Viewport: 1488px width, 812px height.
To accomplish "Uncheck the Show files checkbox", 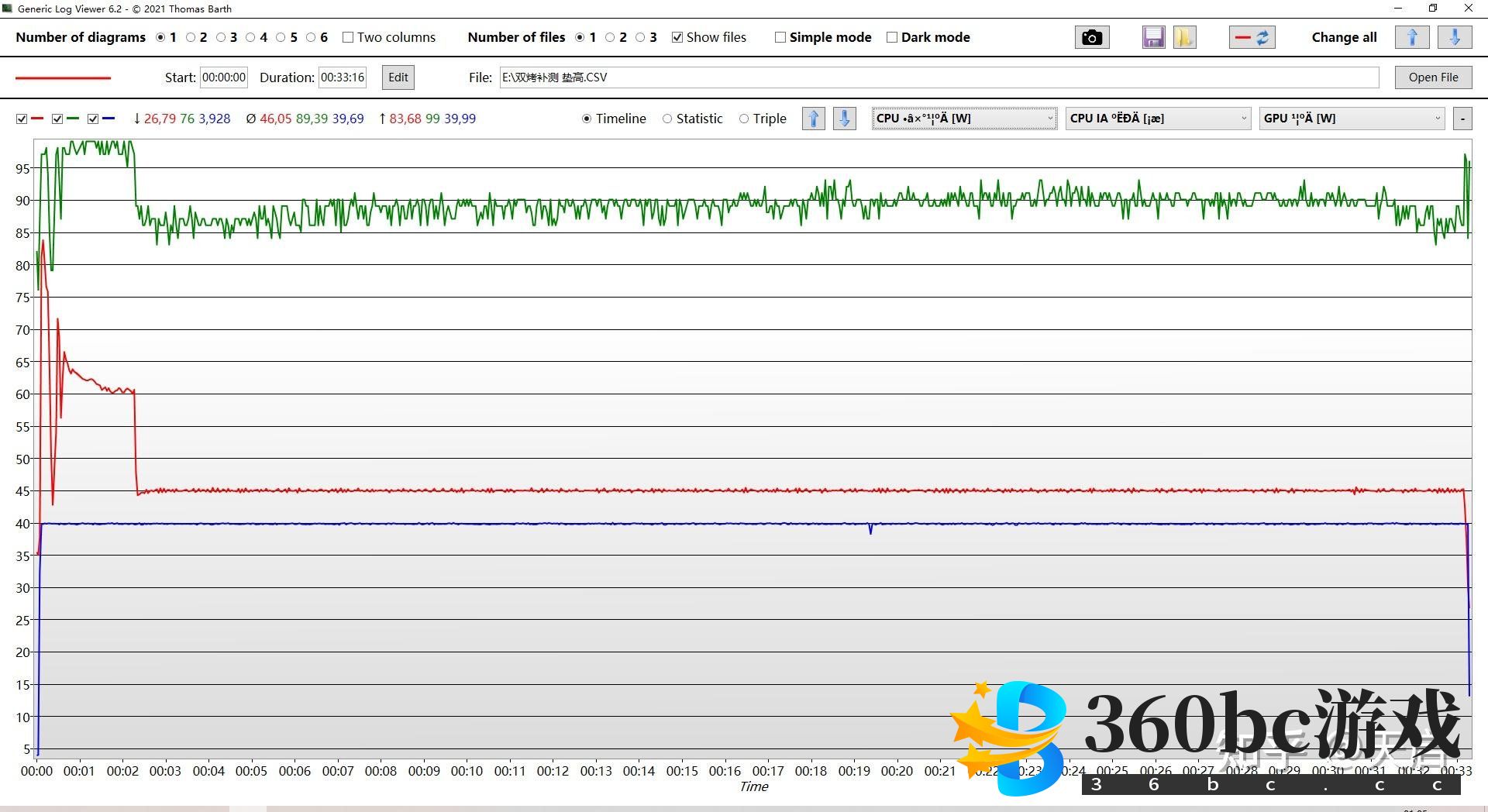I will pos(677,37).
